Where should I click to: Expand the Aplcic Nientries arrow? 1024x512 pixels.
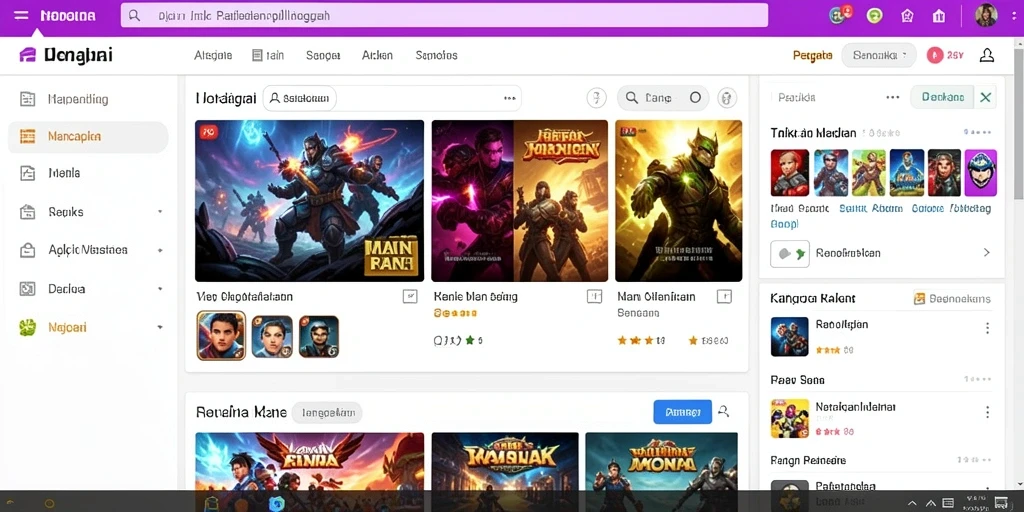coord(160,250)
